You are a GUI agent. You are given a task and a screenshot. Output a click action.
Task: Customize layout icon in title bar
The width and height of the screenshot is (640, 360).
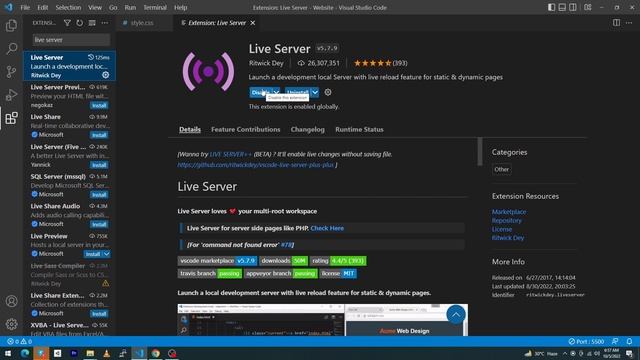click(588, 7)
